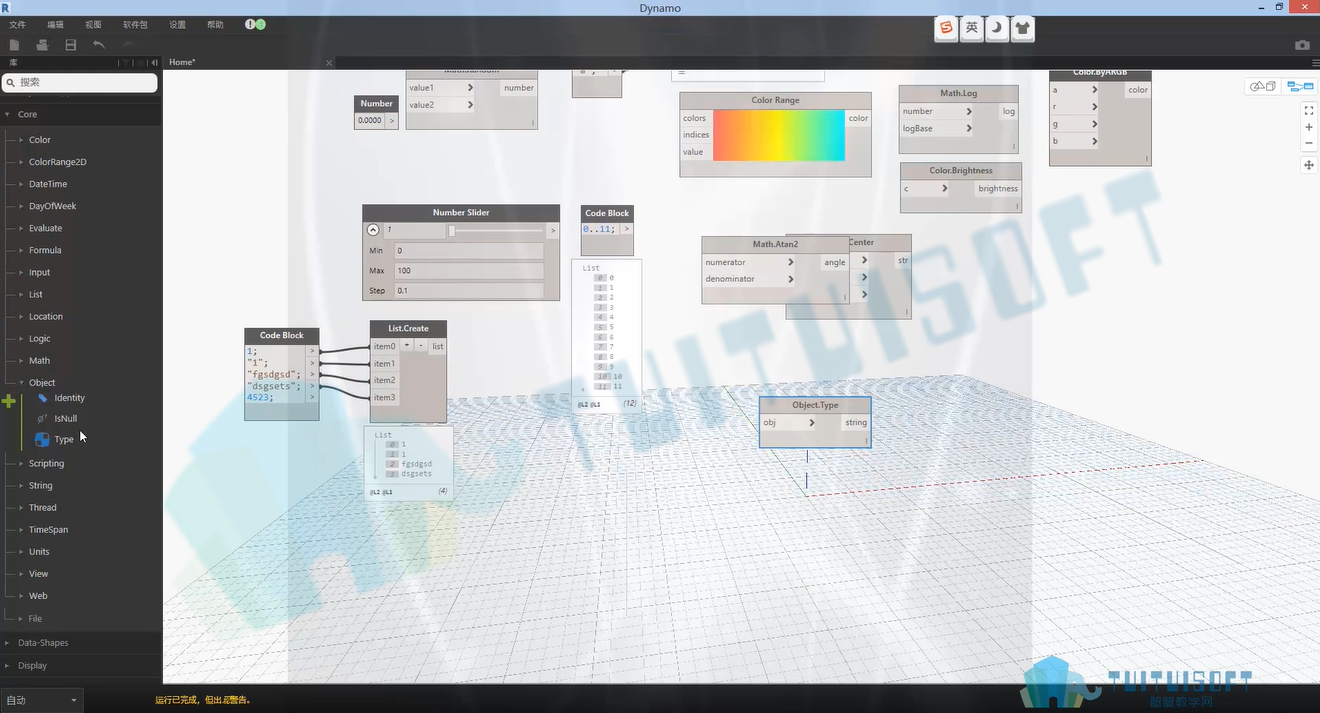Click the library search field
1320x713 pixels.
(80, 83)
